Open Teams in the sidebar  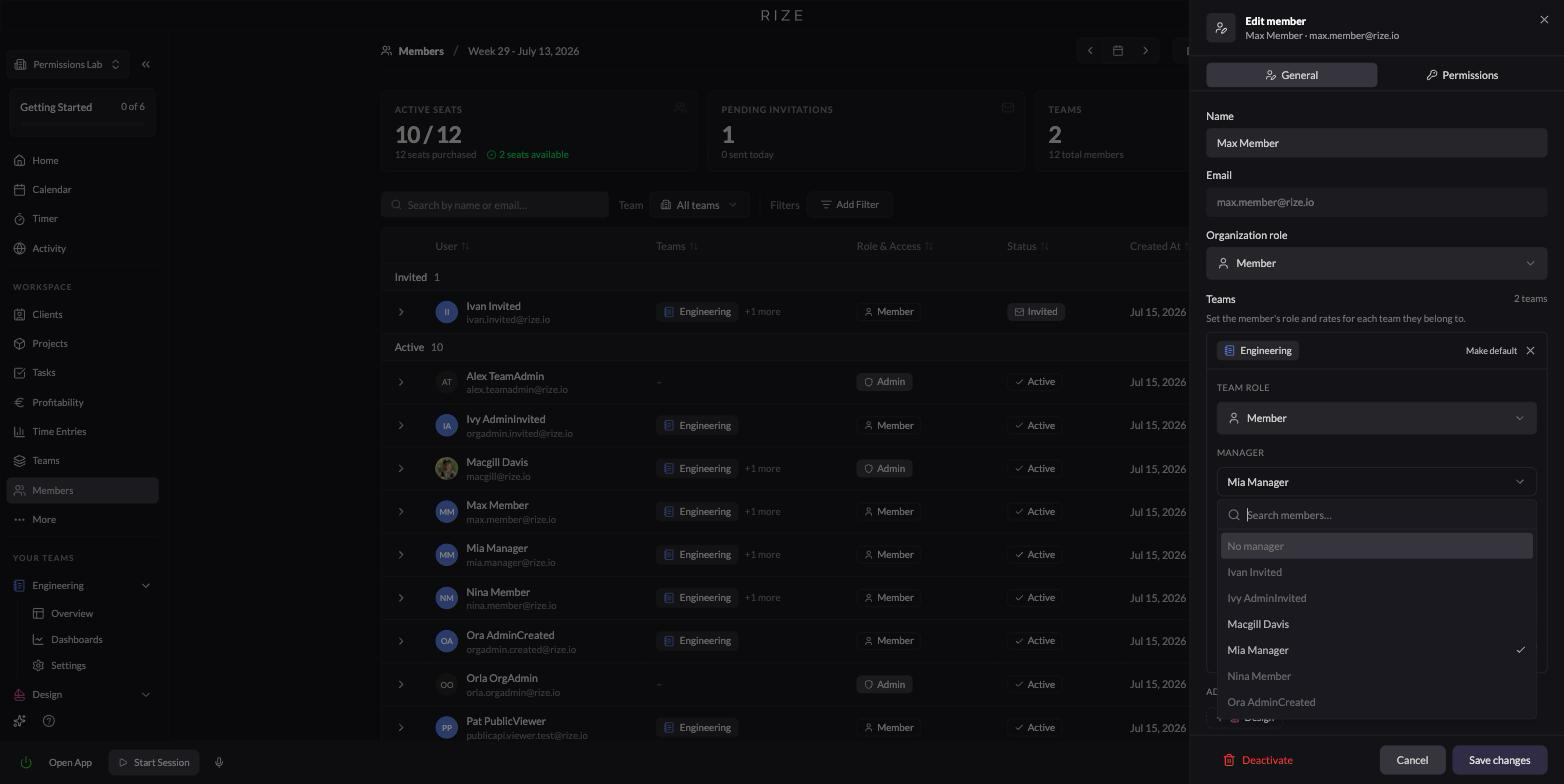[82, 460]
